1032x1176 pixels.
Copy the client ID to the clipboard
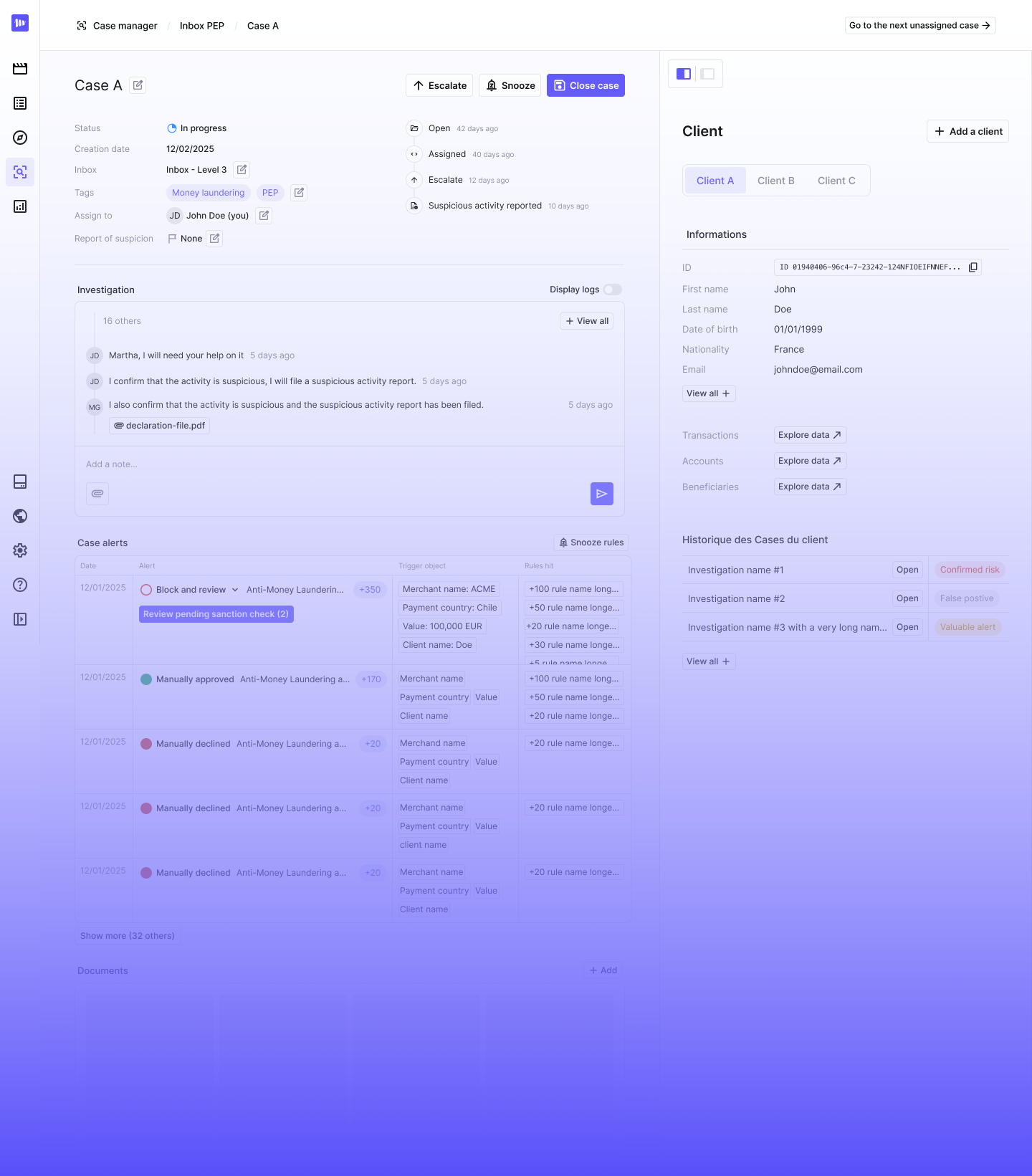click(973, 267)
